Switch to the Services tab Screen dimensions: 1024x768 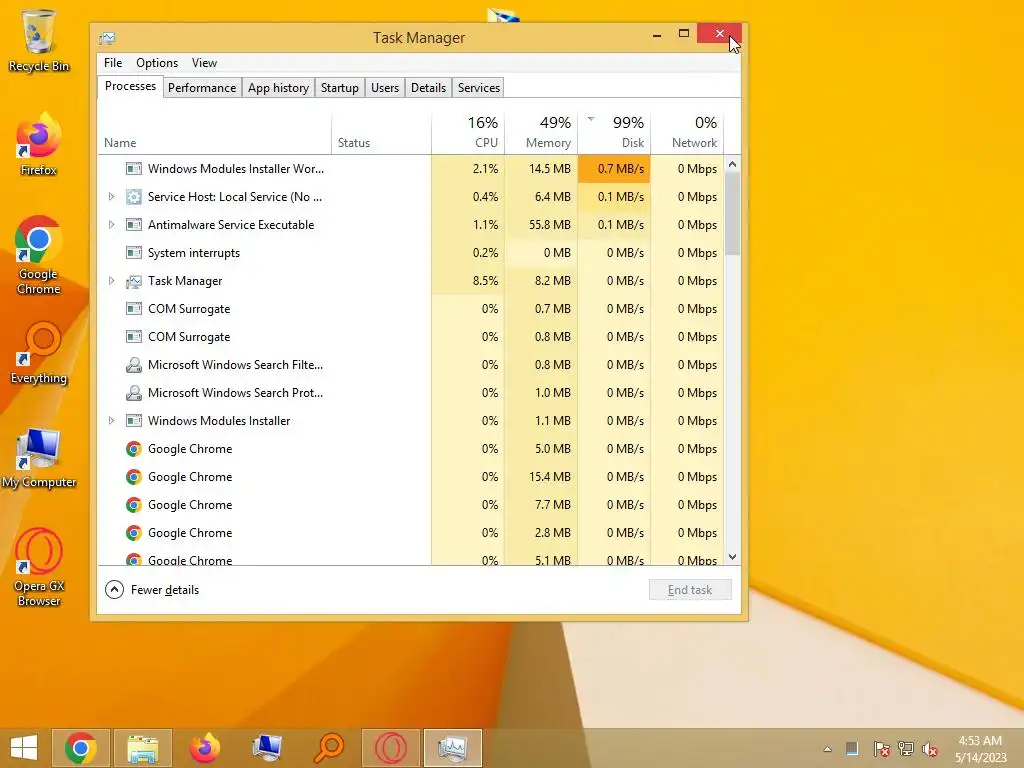479,88
